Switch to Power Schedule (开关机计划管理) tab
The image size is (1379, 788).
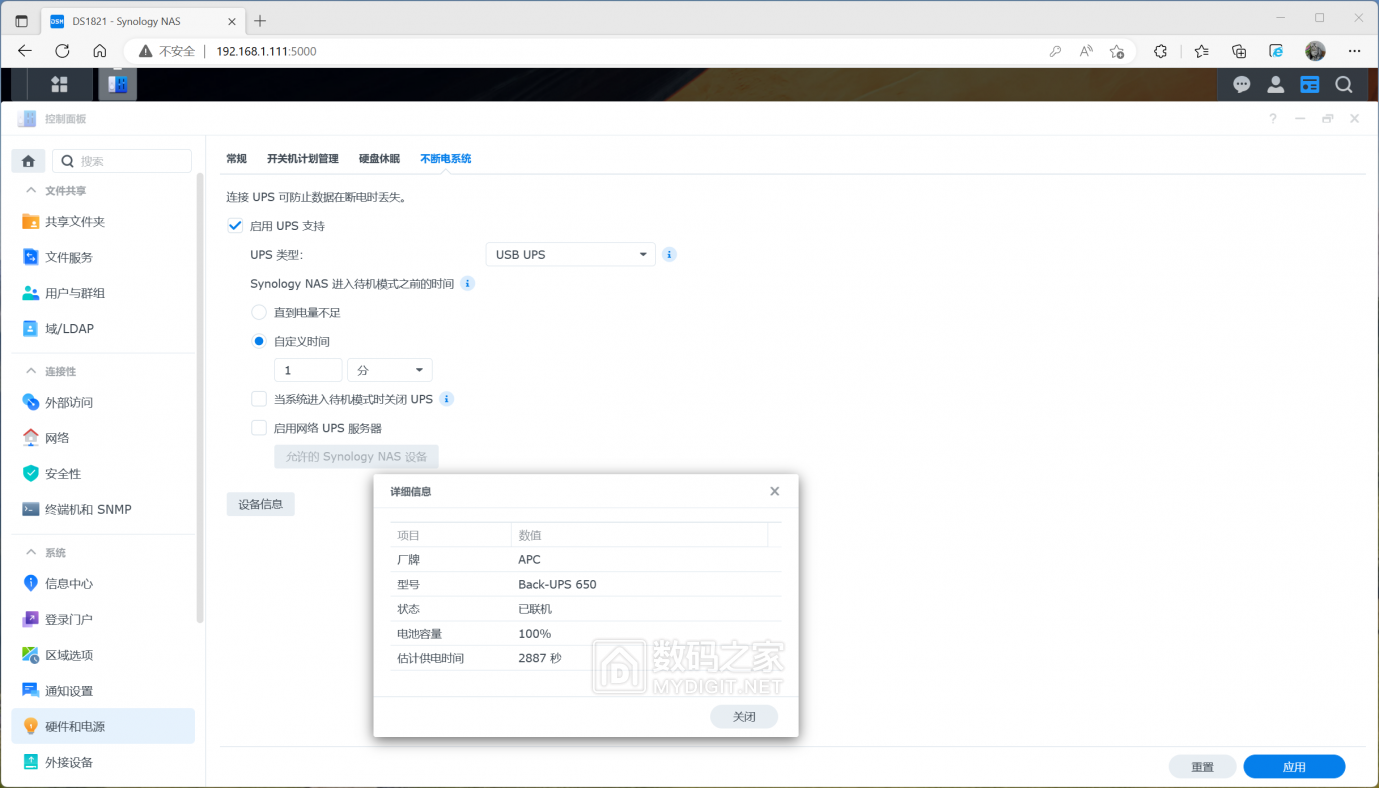303,159
